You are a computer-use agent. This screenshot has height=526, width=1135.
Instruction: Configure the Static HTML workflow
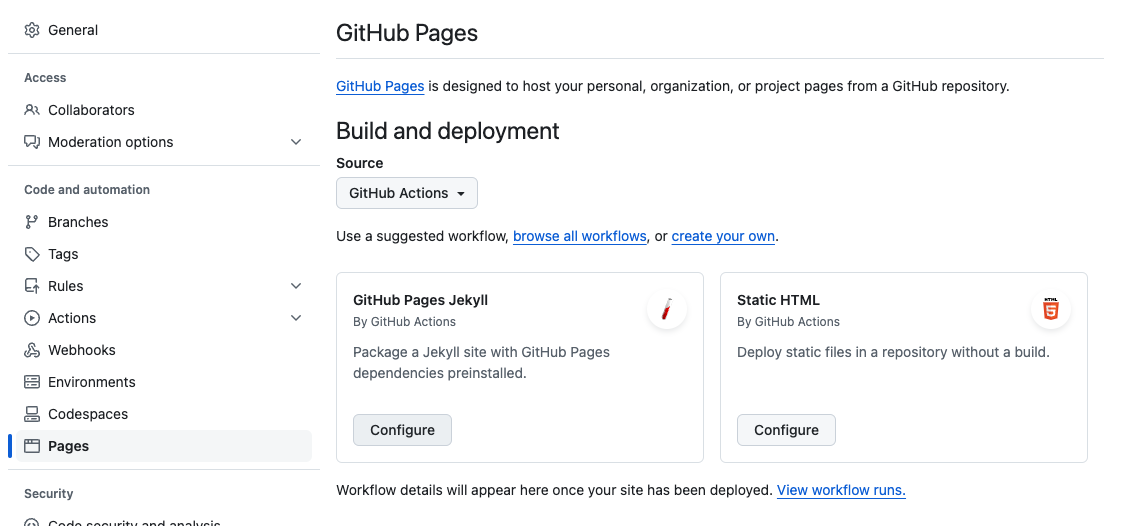point(786,430)
